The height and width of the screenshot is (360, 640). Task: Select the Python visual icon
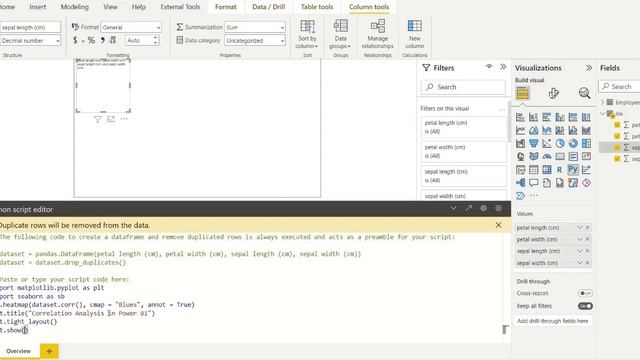click(573, 169)
